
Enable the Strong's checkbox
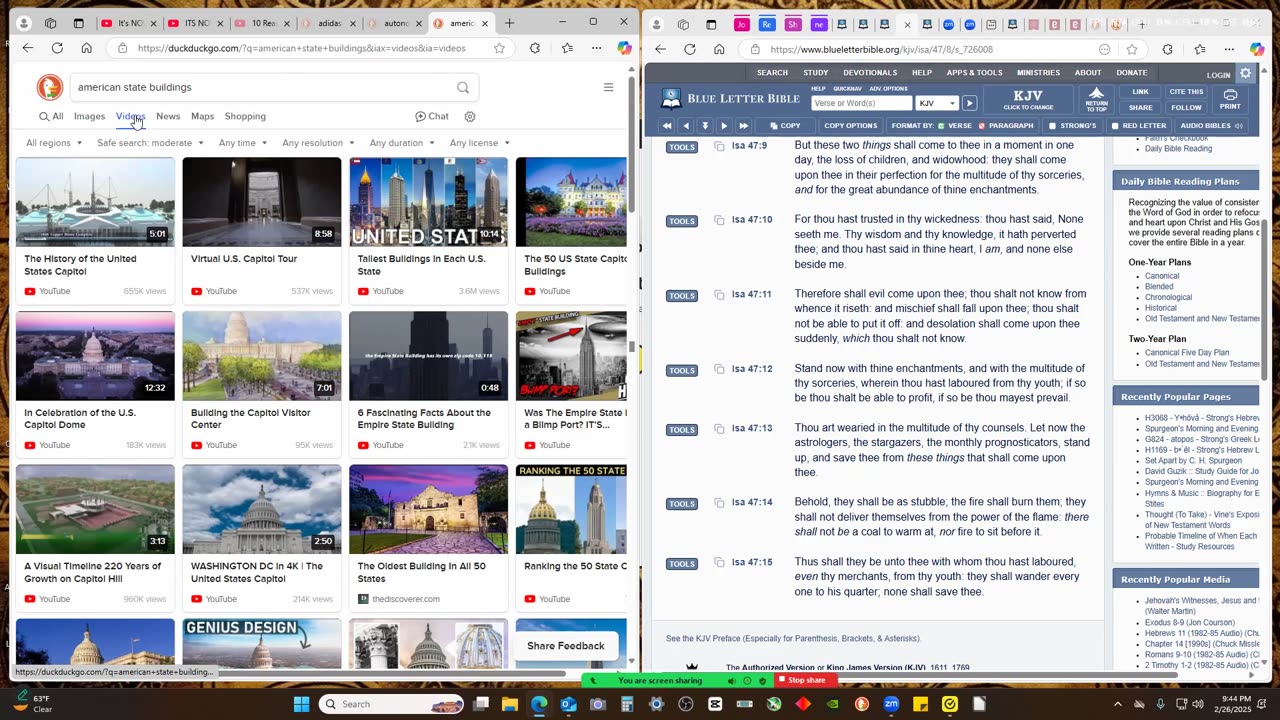tap(1052, 126)
